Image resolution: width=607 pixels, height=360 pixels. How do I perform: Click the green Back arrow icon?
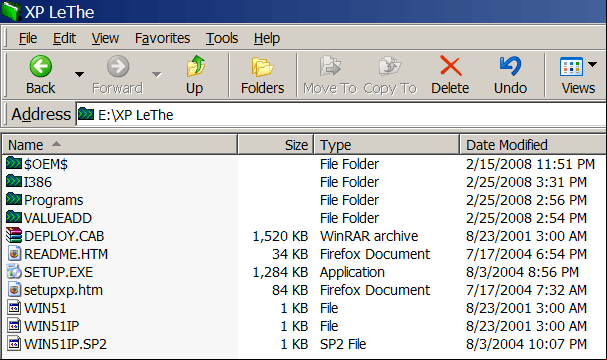coord(41,66)
